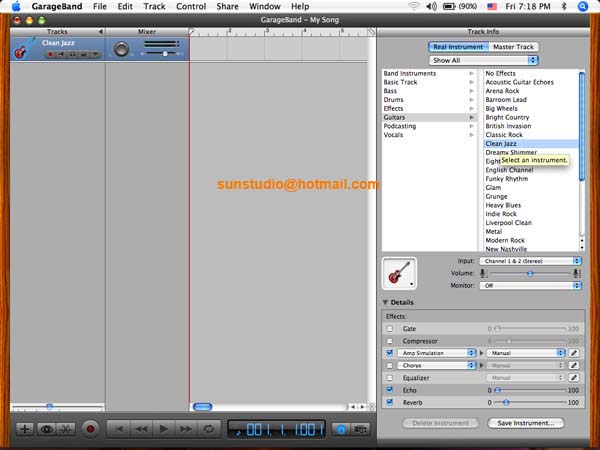Enable recording on Clean Jazz track
The height and width of the screenshot is (450, 600).
point(50,54)
